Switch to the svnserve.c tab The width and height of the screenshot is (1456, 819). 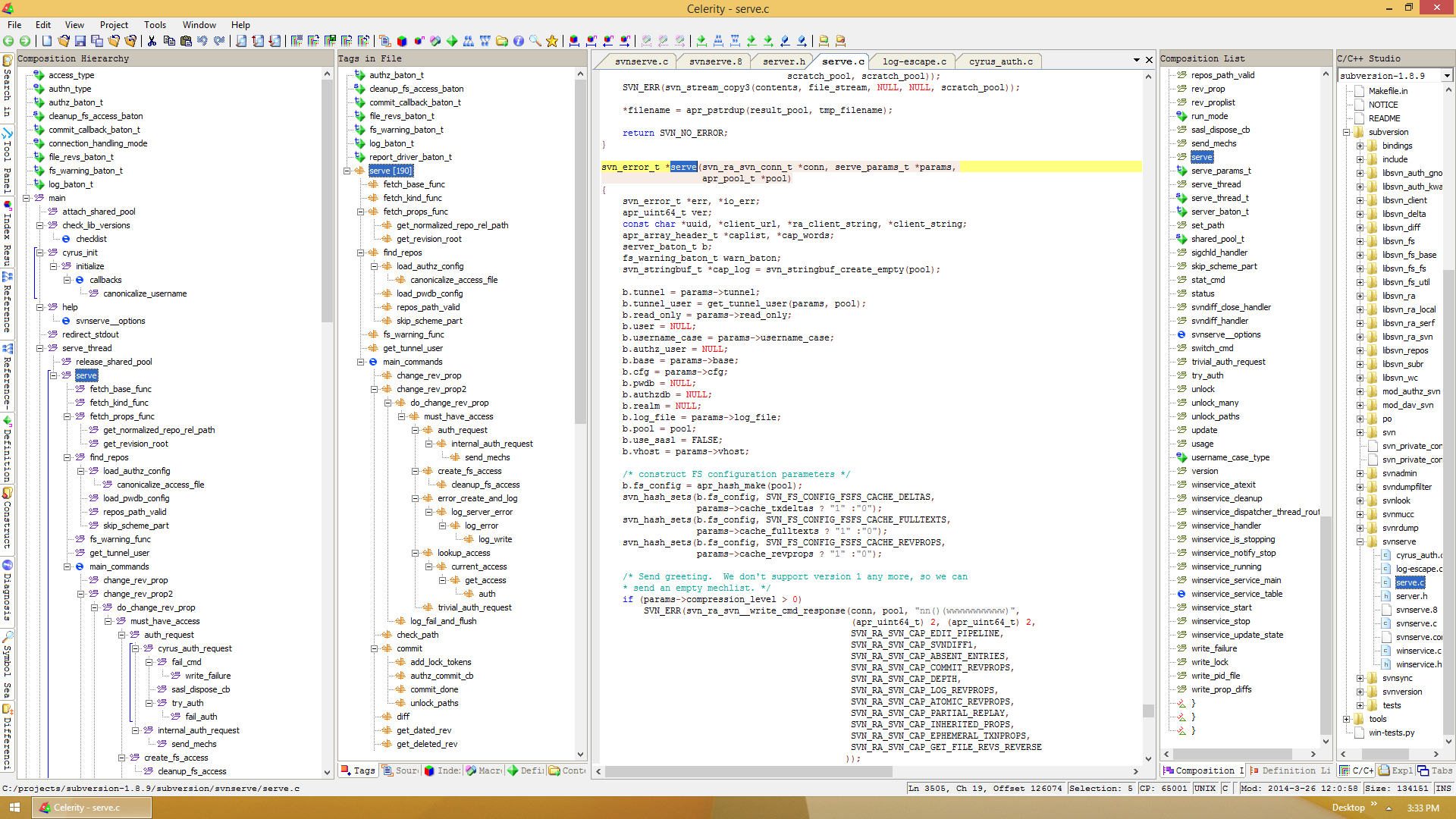640,61
